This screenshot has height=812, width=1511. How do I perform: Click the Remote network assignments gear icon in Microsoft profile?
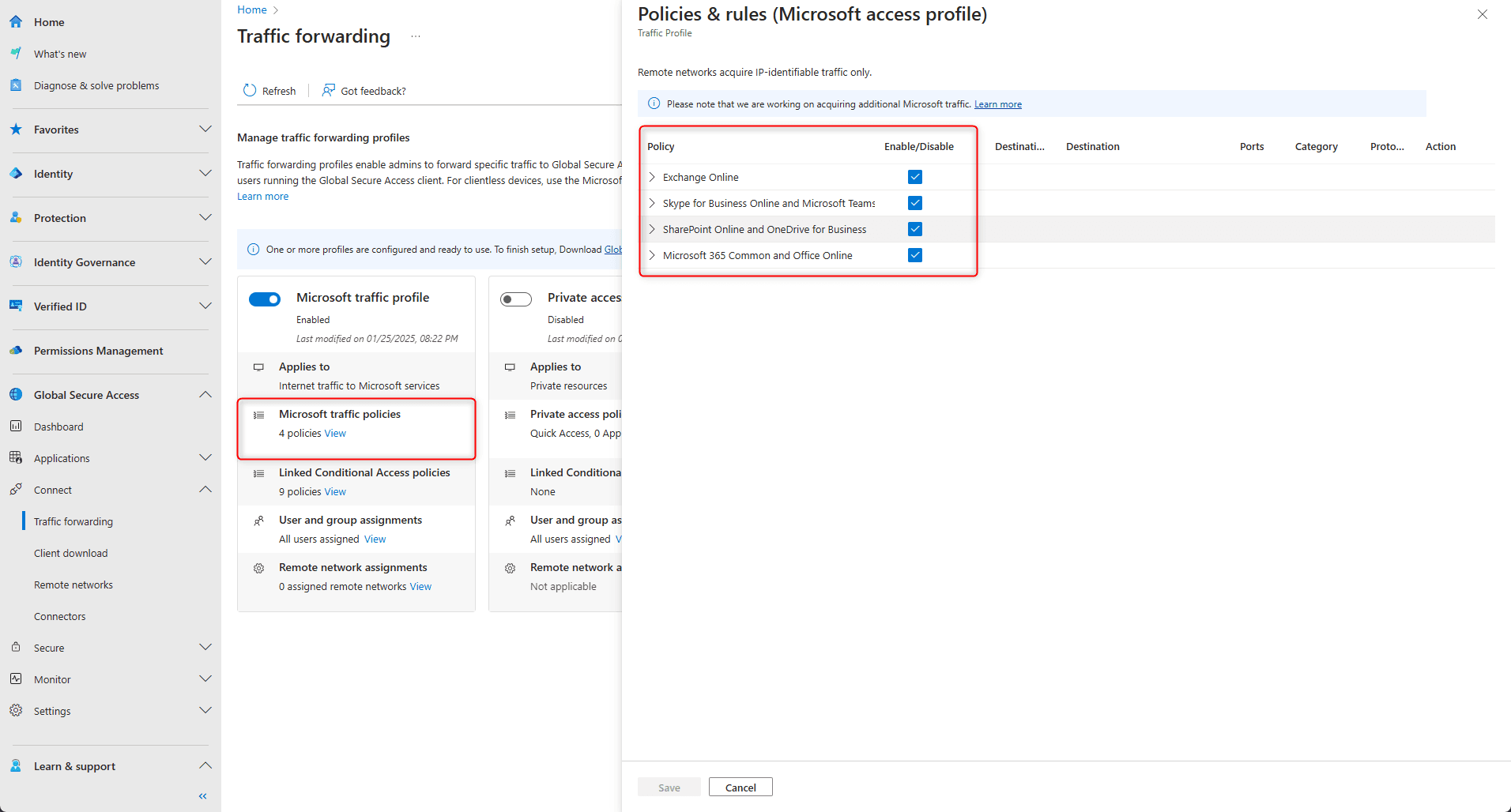[258, 568]
